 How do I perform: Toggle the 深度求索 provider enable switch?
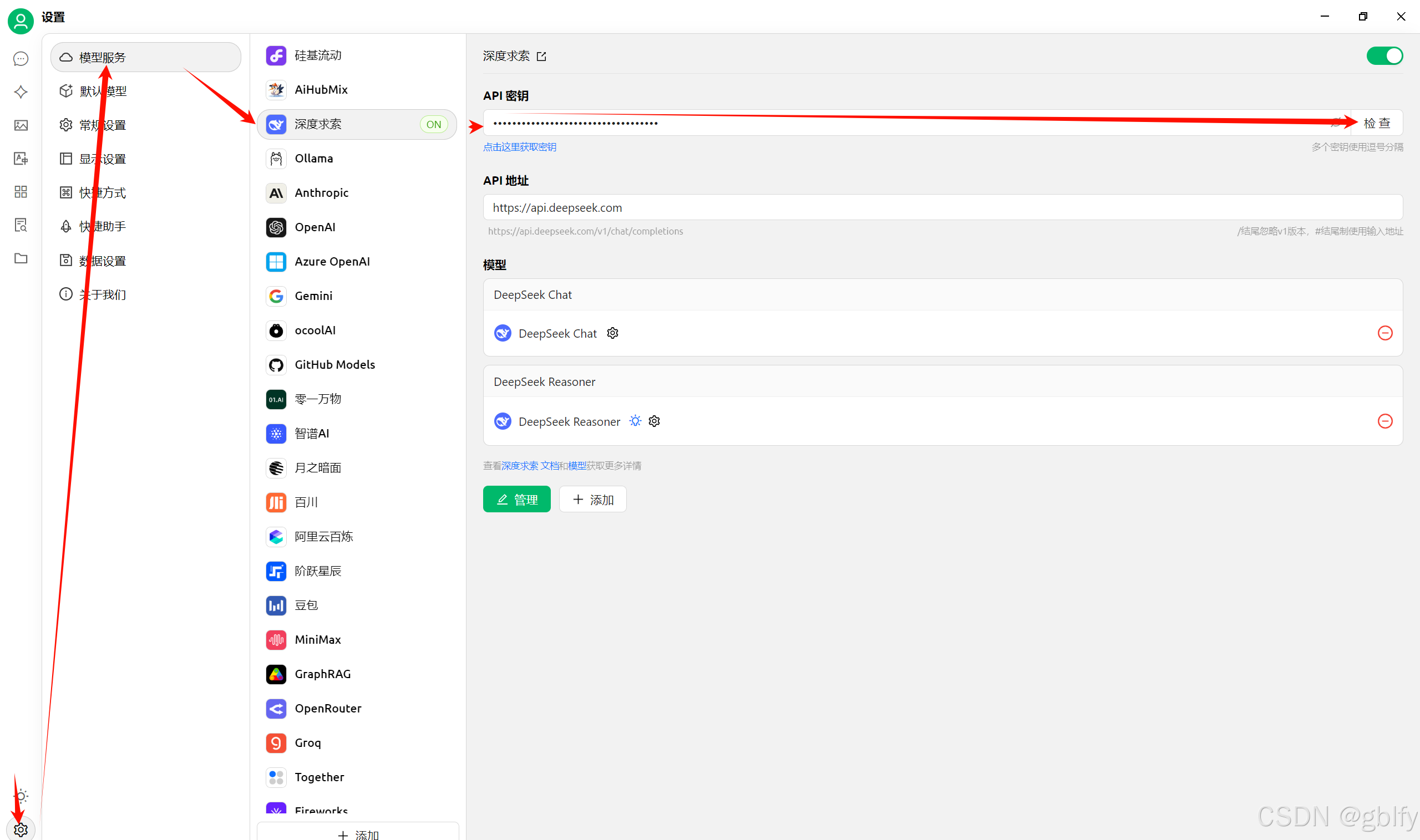click(1384, 56)
